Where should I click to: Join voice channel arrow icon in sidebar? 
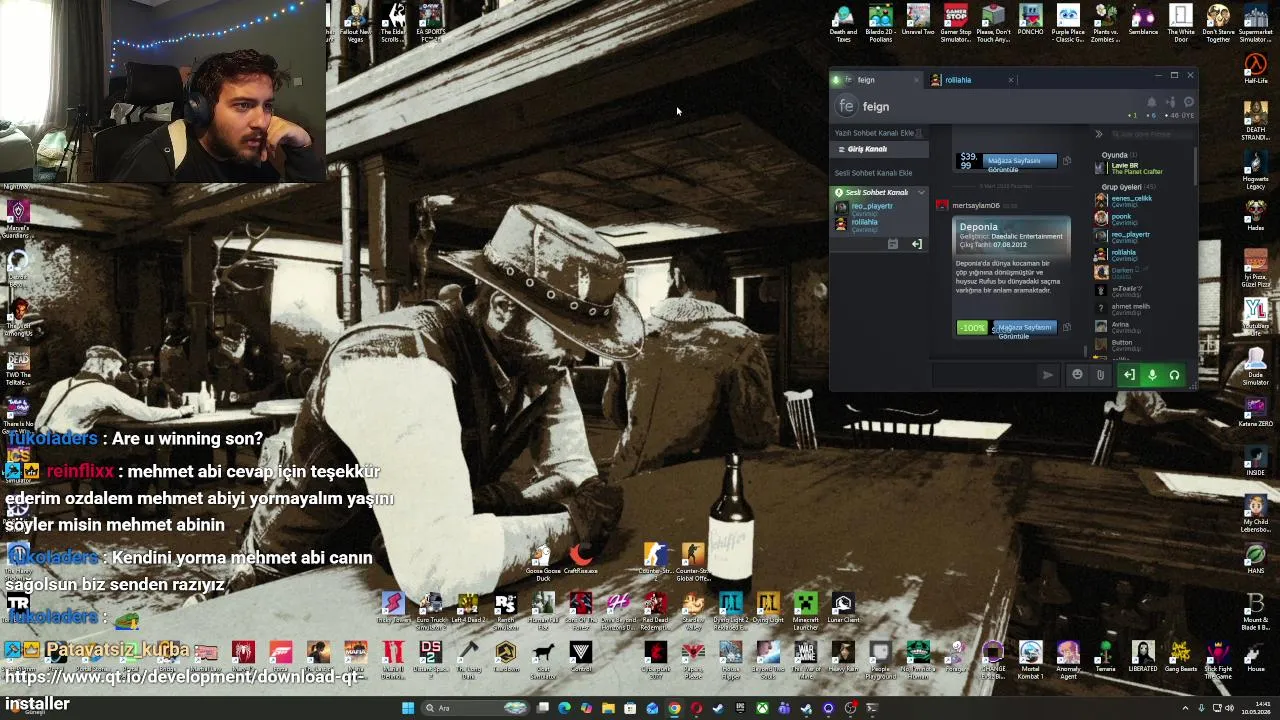pos(916,244)
